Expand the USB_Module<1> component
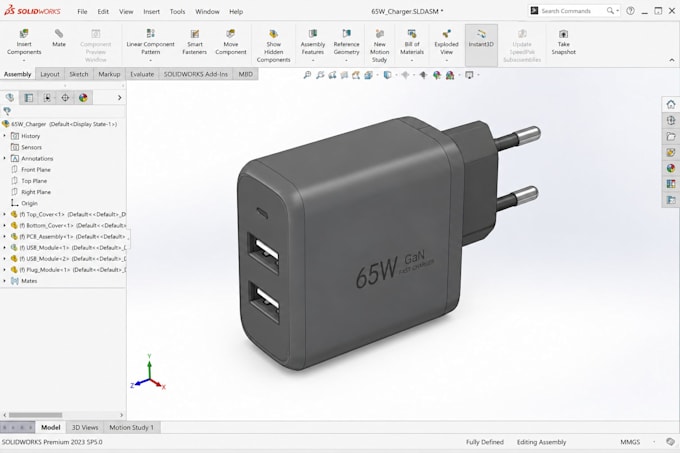 pyautogui.click(x=5, y=248)
